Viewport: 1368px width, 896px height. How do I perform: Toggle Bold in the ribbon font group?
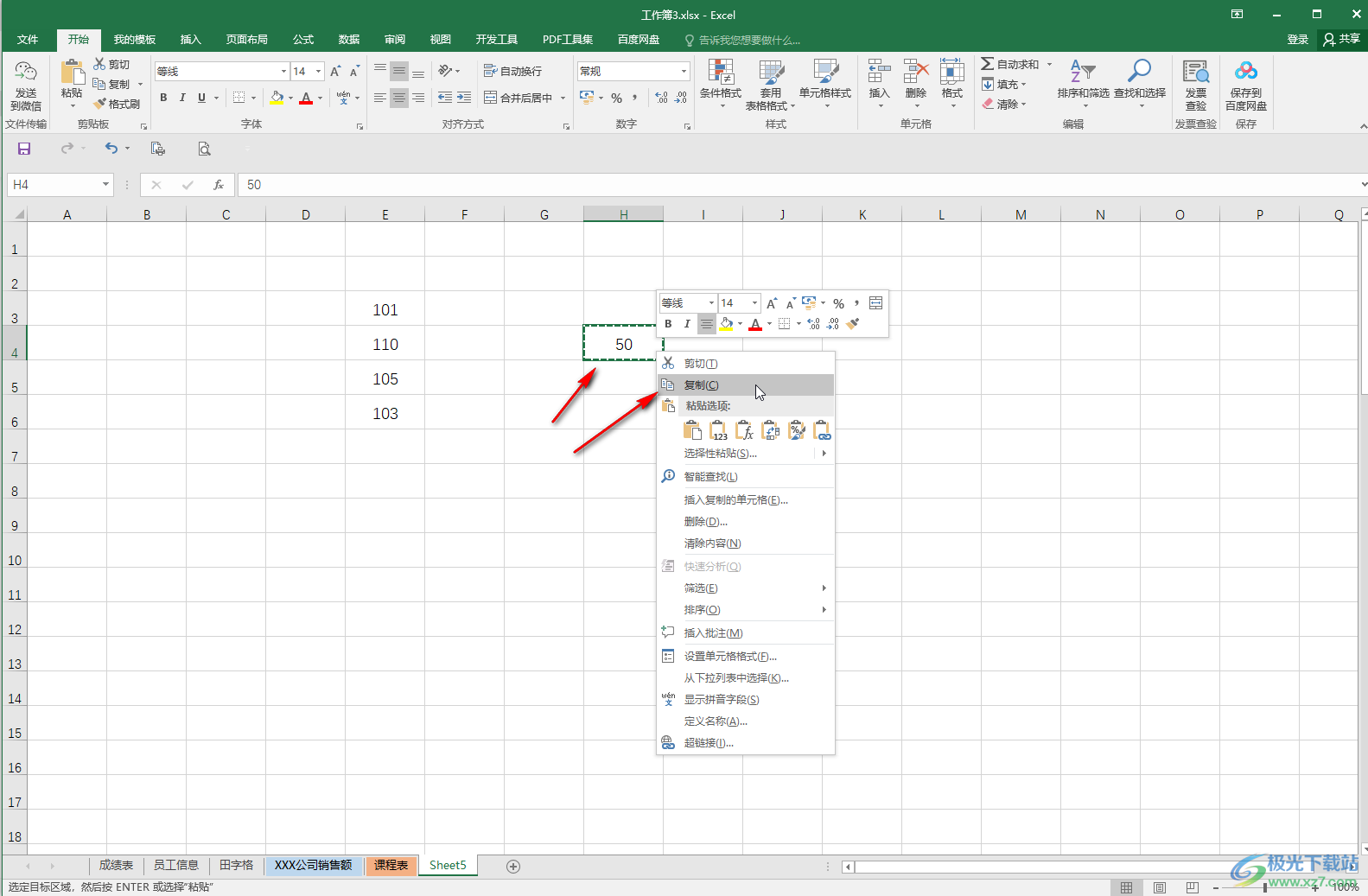[x=163, y=98]
